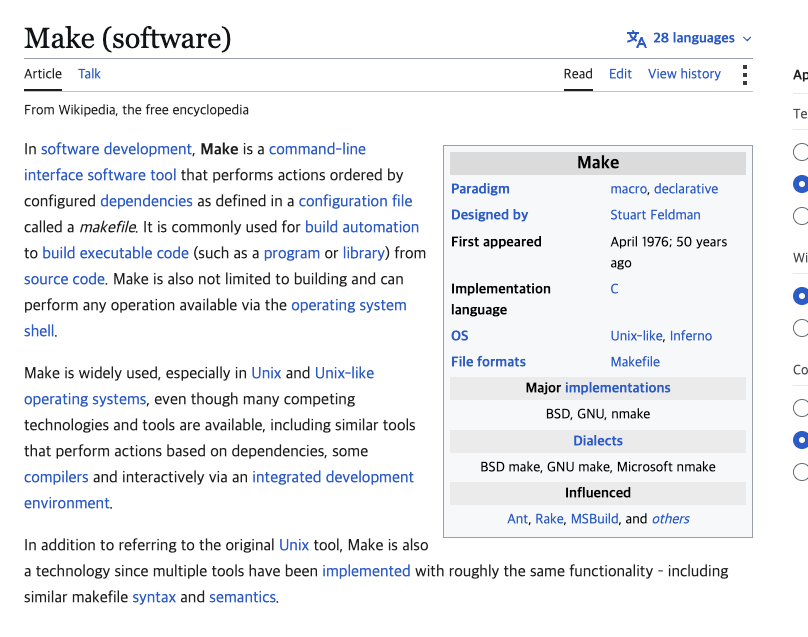
Task: Open the dependencies link
Action: pyautogui.click(x=146, y=201)
